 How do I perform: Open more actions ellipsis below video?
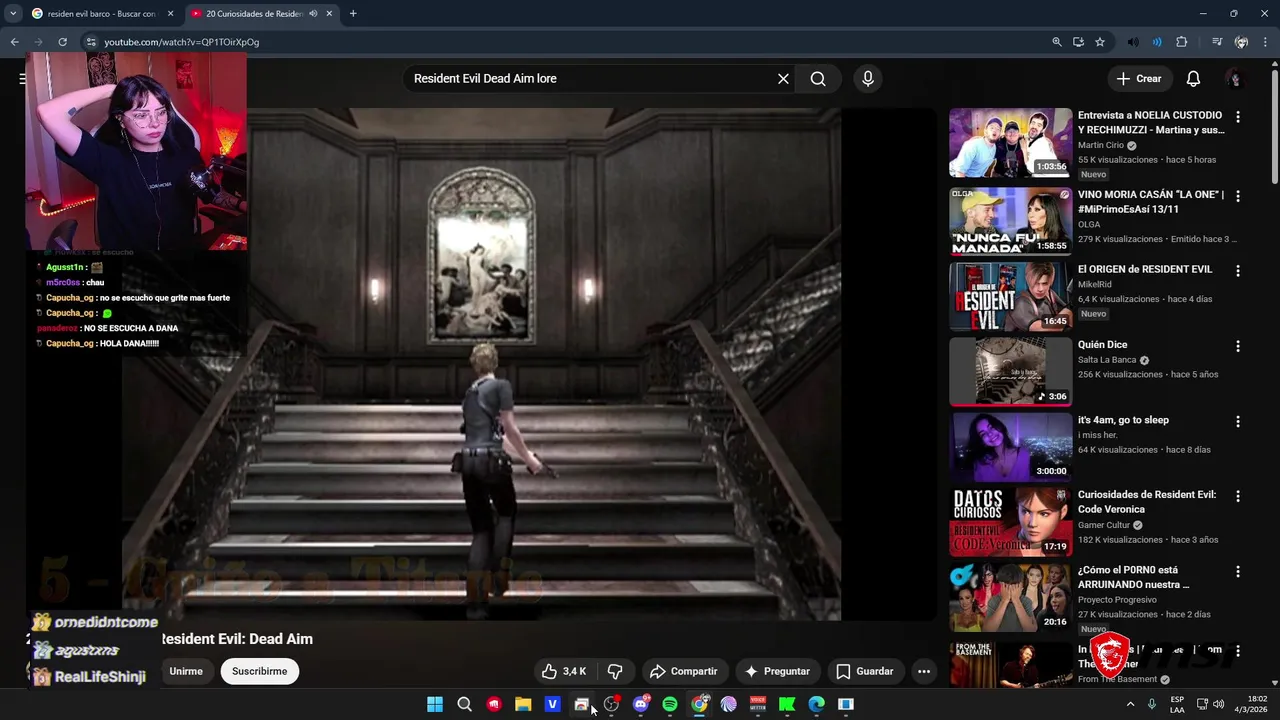(x=924, y=671)
